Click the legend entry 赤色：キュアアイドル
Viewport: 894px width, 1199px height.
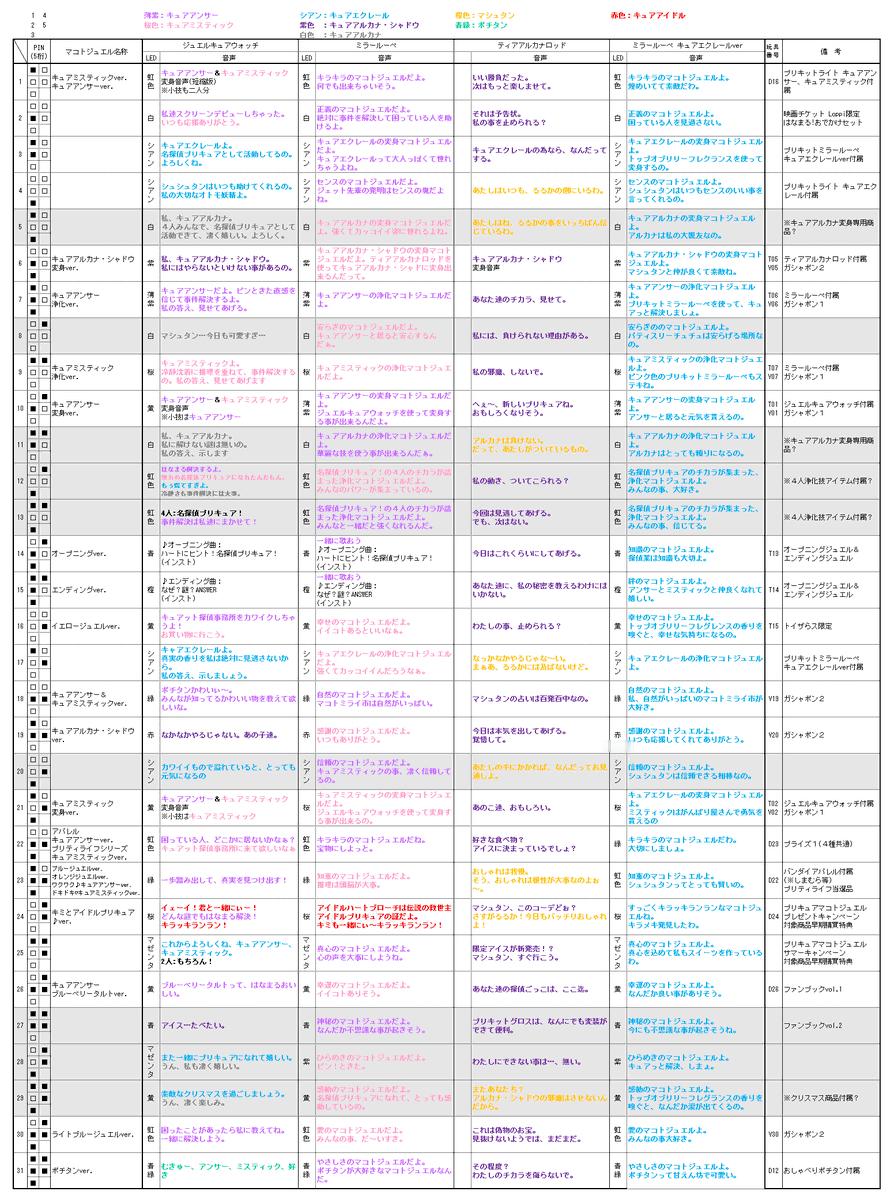(649, 15)
